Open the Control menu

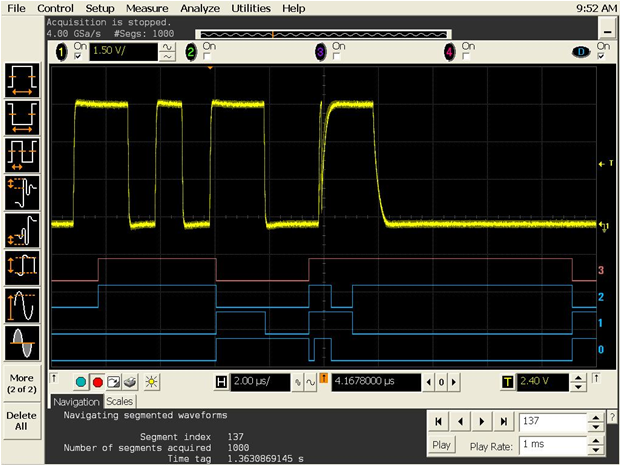tap(55, 8)
